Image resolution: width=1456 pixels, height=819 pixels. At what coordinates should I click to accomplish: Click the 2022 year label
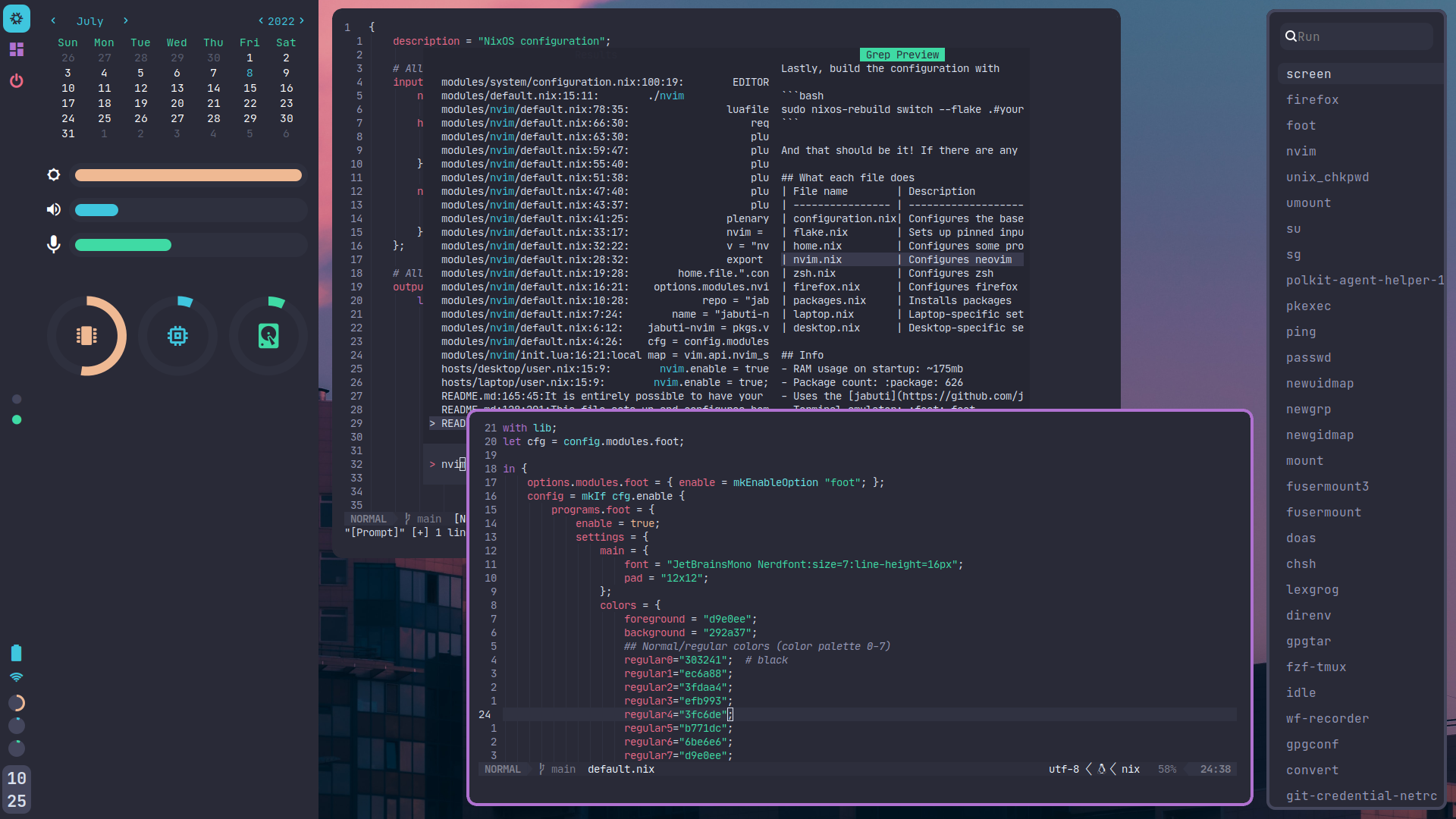(281, 21)
